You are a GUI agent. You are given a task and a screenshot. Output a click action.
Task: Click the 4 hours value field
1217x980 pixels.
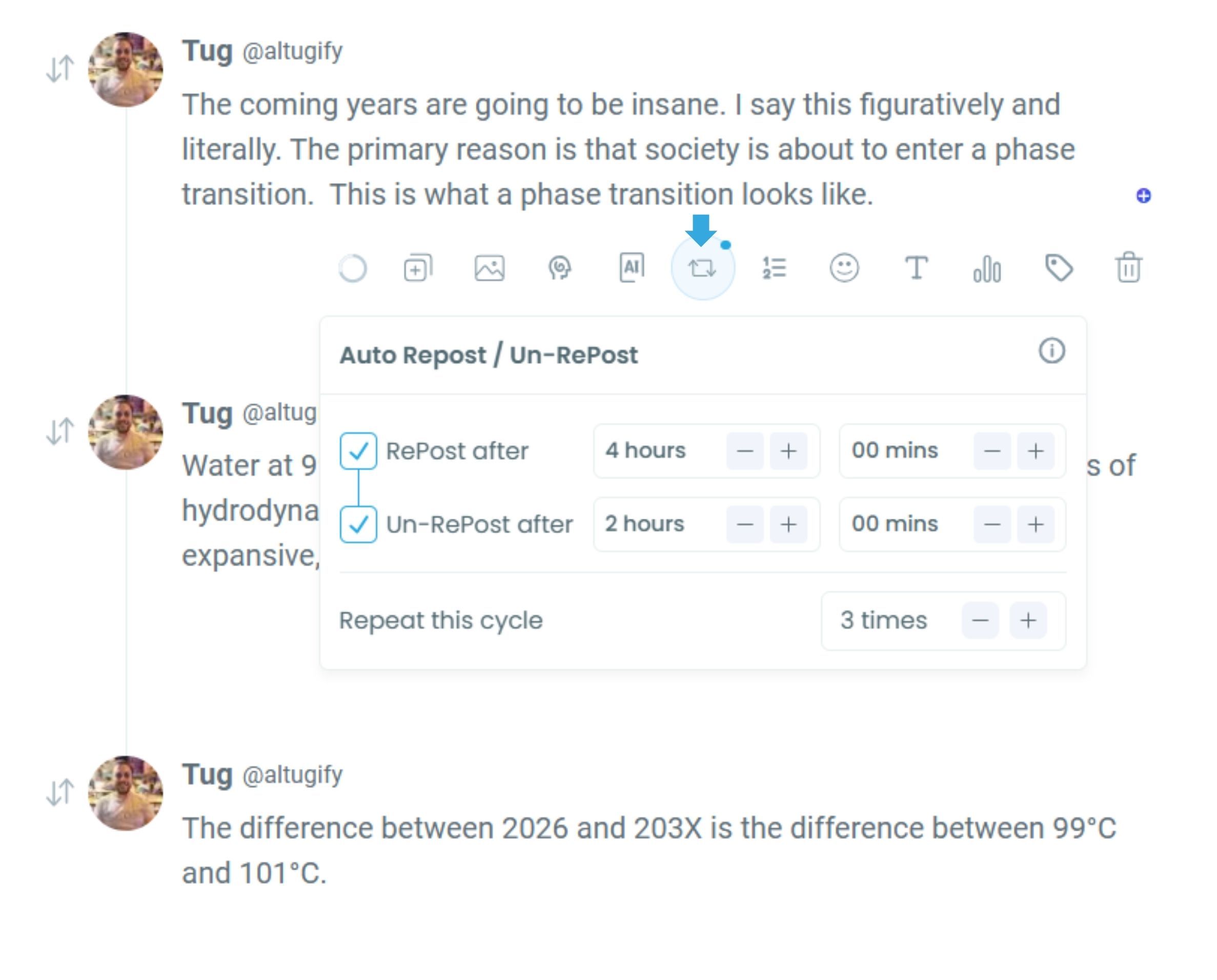tap(645, 451)
